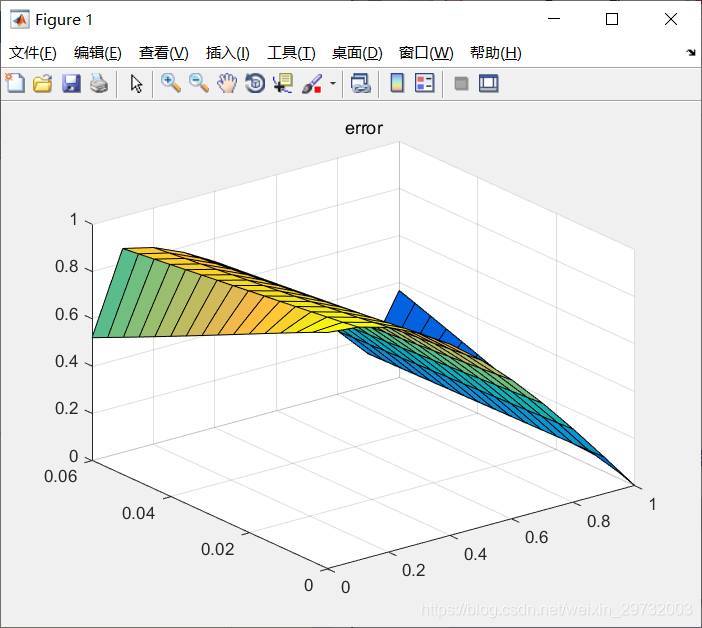Minimize the Figure 1 window
This screenshot has width=702, height=628.
[x=554, y=19]
